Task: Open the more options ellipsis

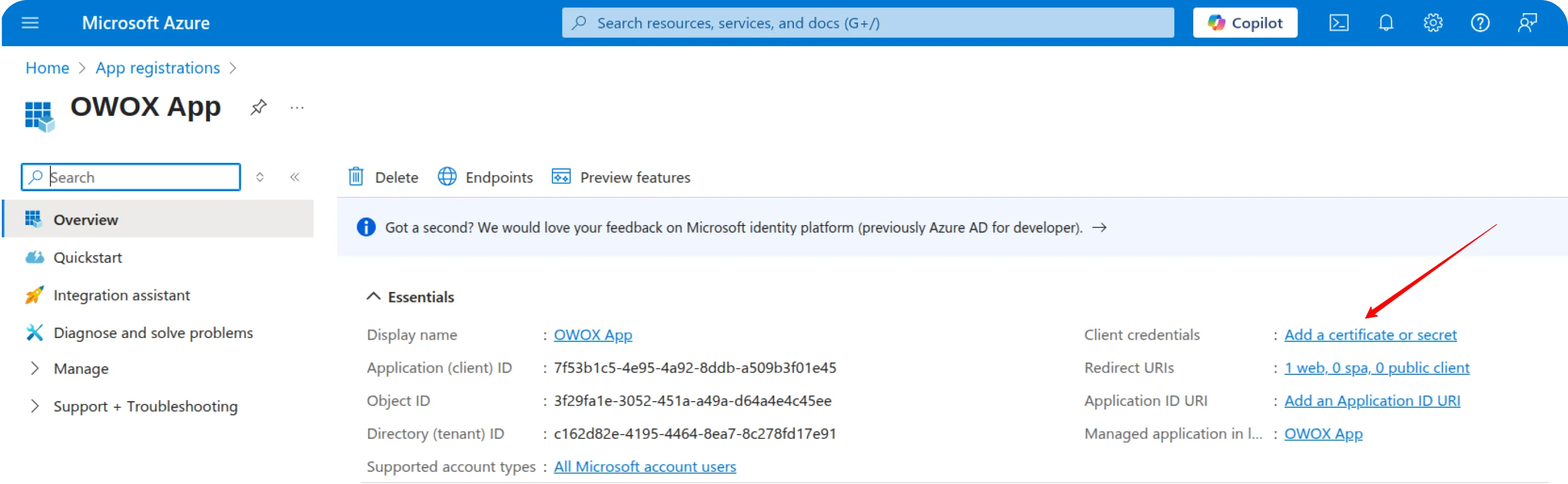Action: click(297, 108)
